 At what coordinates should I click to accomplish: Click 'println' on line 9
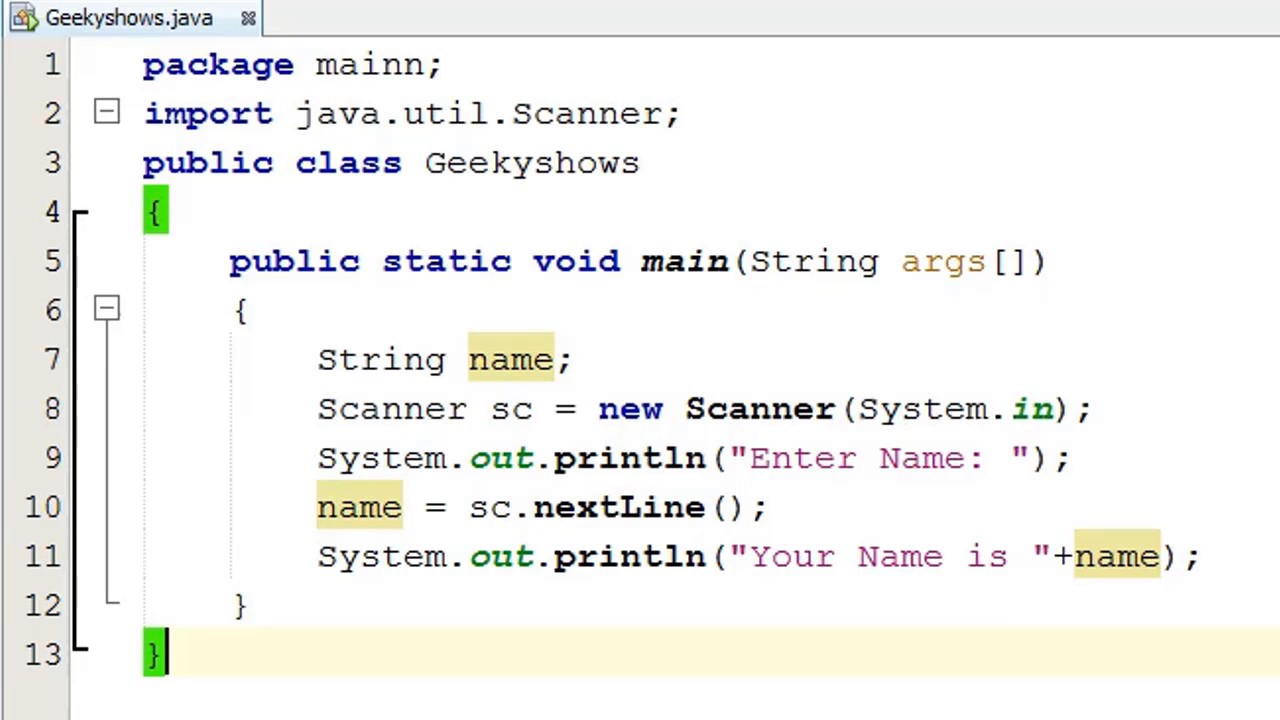tap(629, 459)
